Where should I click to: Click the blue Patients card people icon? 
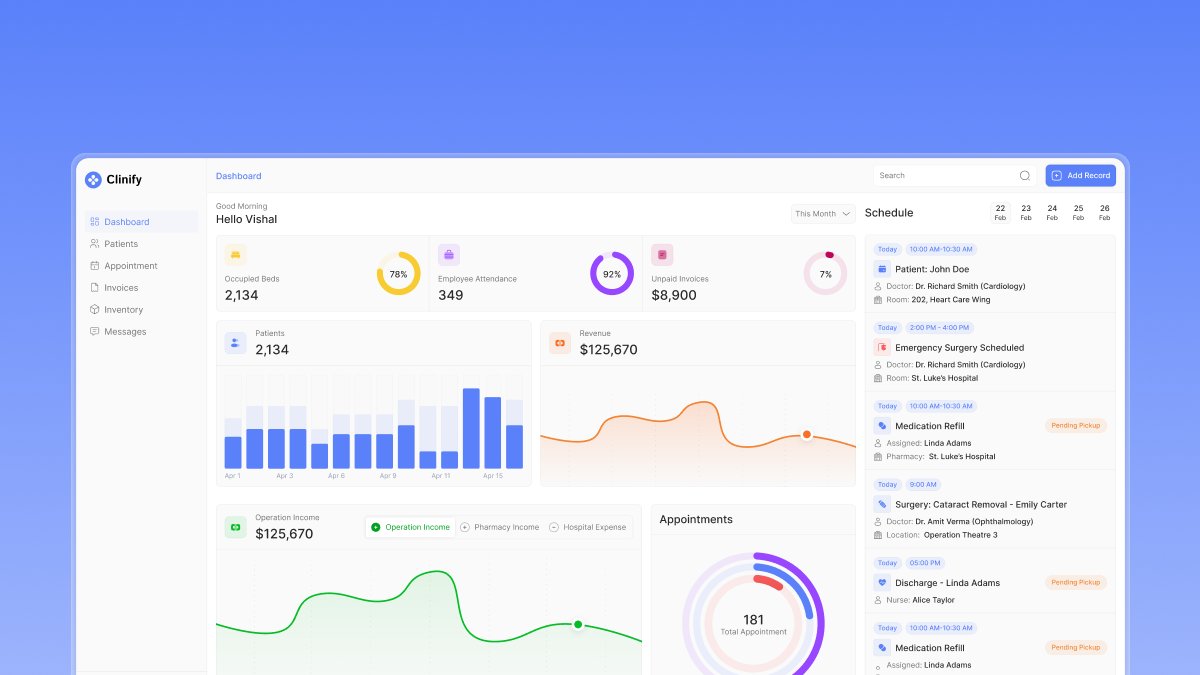pyautogui.click(x=235, y=343)
